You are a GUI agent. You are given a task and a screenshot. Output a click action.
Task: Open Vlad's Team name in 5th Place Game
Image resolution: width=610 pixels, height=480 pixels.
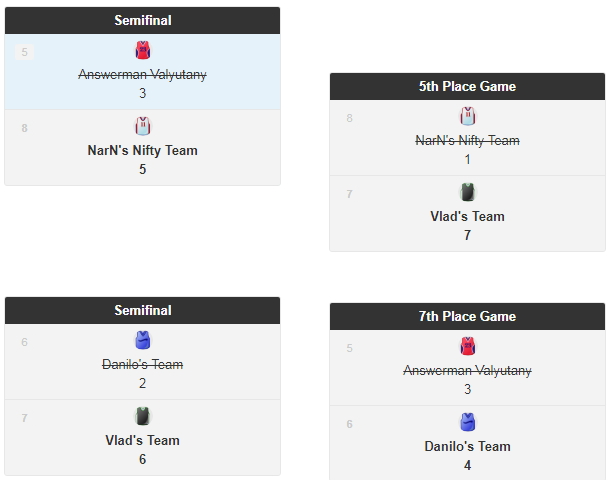467,217
